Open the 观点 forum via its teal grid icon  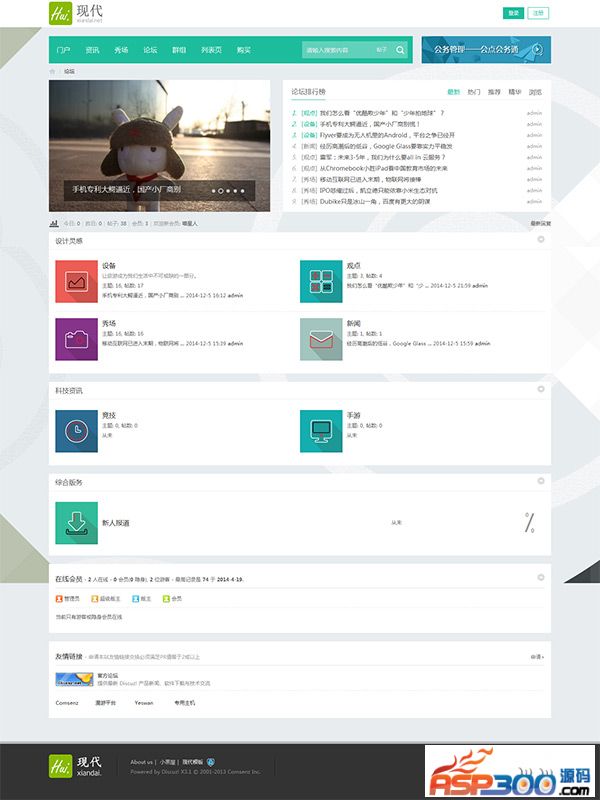point(321,281)
